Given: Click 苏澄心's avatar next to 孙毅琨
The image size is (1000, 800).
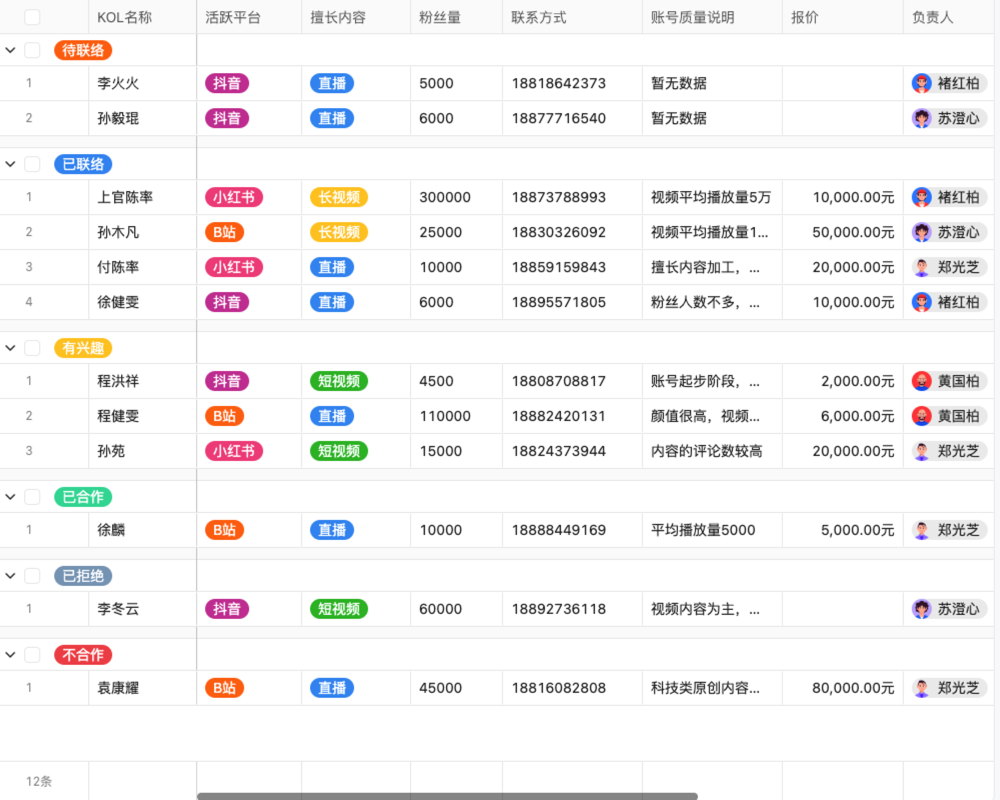Looking at the screenshot, I should pyautogui.click(x=922, y=118).
